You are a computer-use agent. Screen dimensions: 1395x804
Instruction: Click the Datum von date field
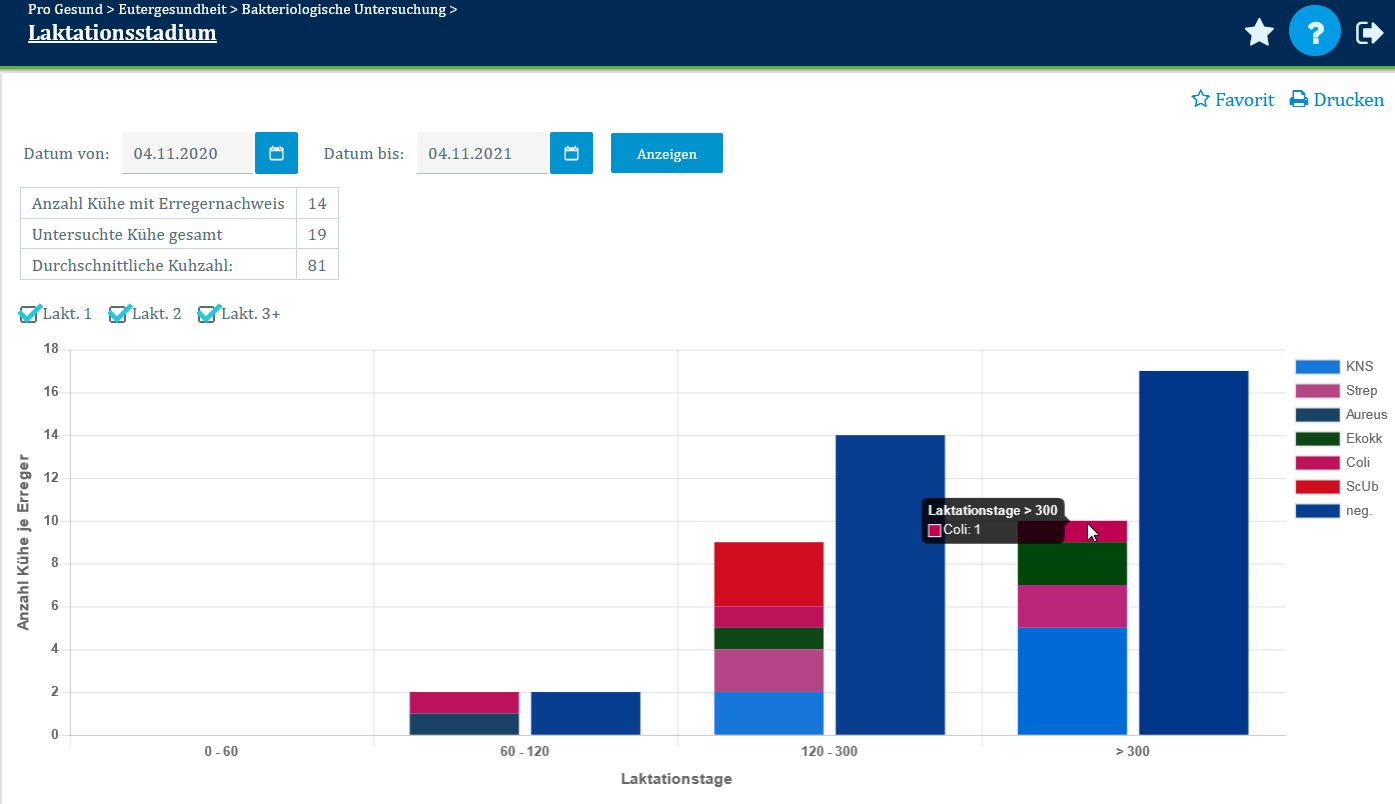click(x=187, y=153)
